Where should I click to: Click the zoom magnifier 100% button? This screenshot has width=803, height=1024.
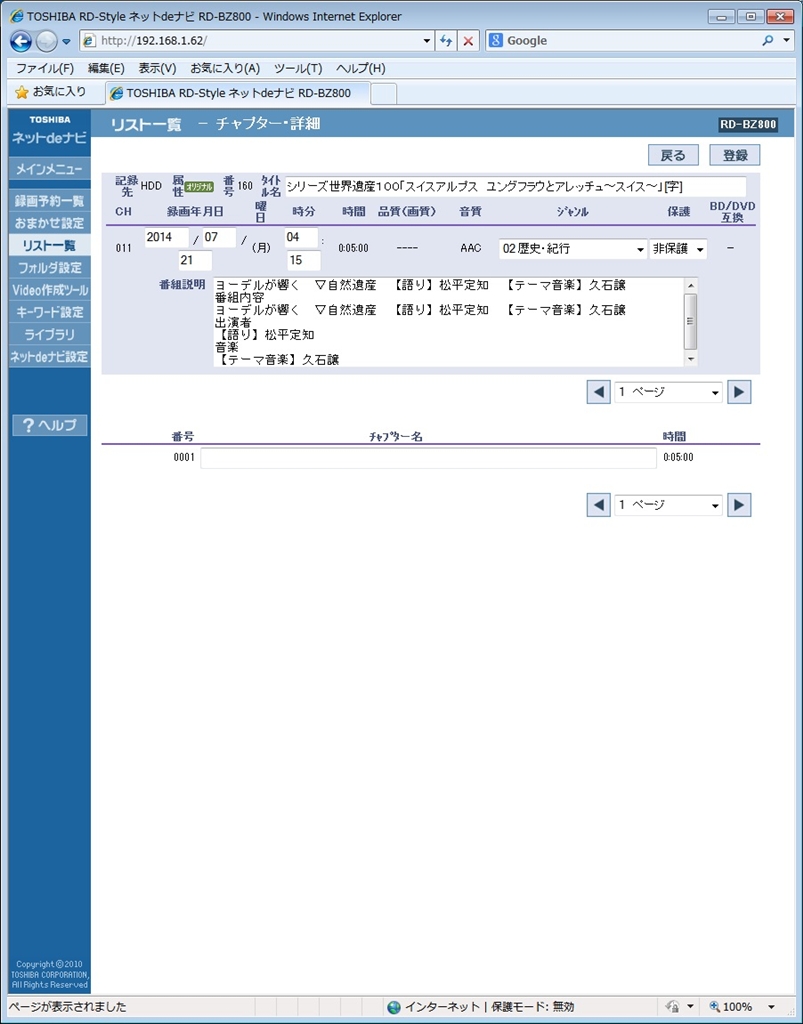[731, 1007]
